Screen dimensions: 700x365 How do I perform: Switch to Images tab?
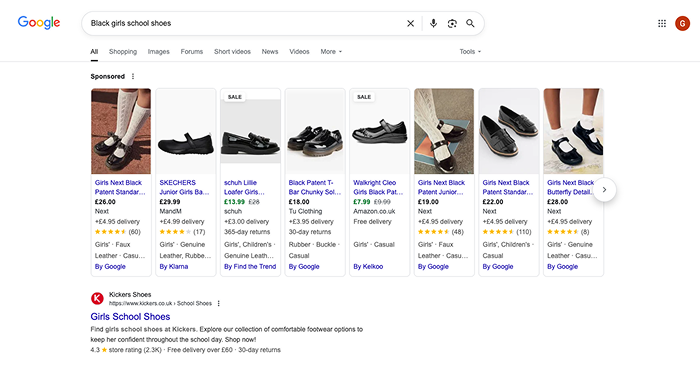pyautogui.click(x=158, y=52)
